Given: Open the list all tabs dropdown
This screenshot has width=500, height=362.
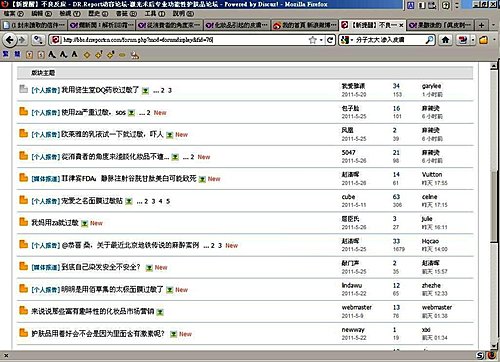Looking at the screenshot, I should click(x=493, y=25).
